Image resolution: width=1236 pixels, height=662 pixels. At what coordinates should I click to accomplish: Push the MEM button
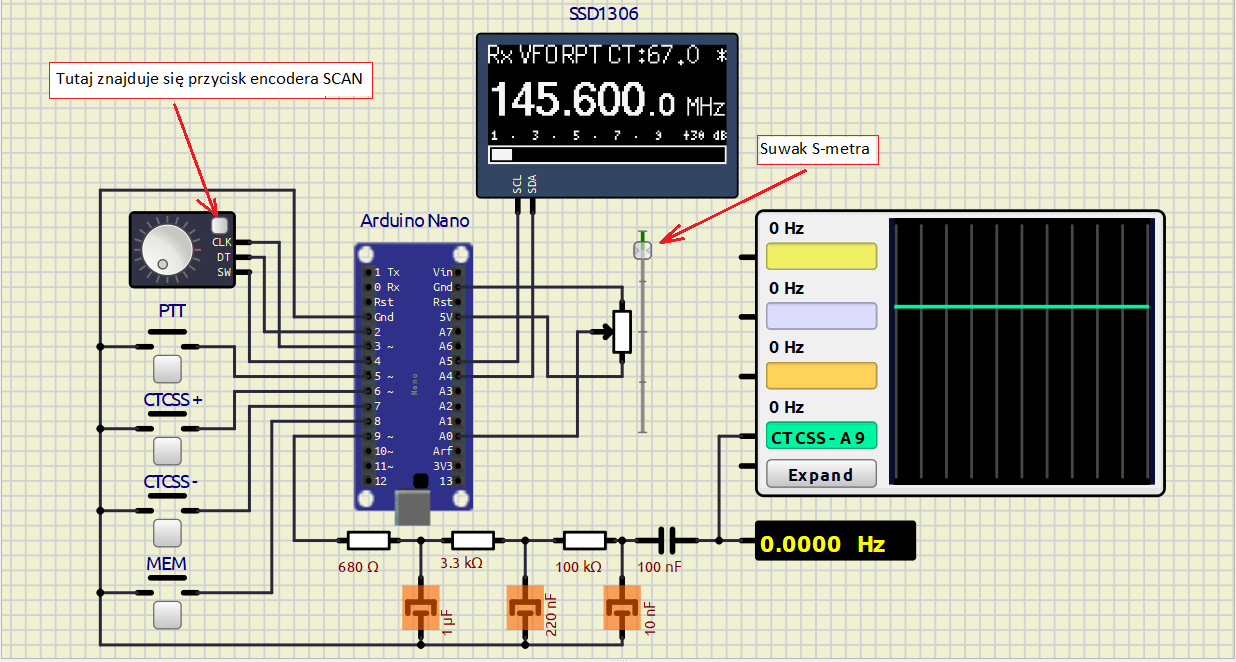coord(167,614)
